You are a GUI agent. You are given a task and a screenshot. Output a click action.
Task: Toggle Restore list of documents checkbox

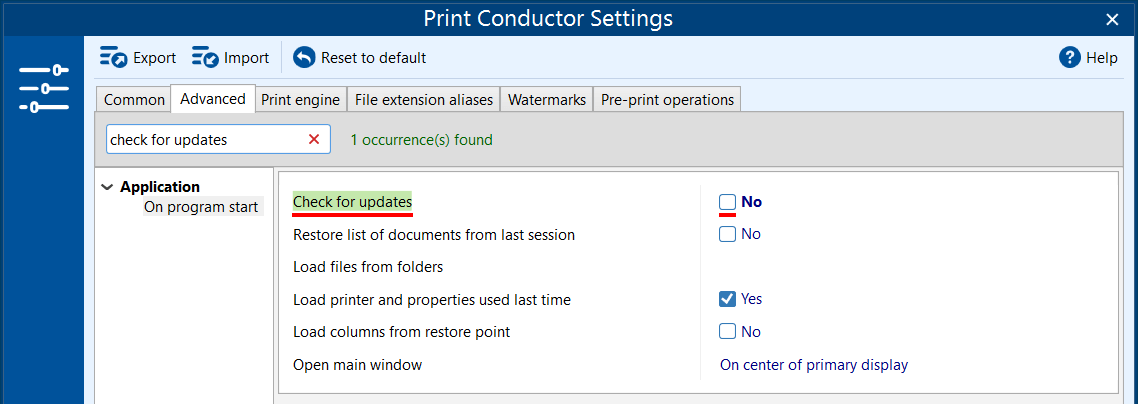pyautogui.click(x=728, y=234)
